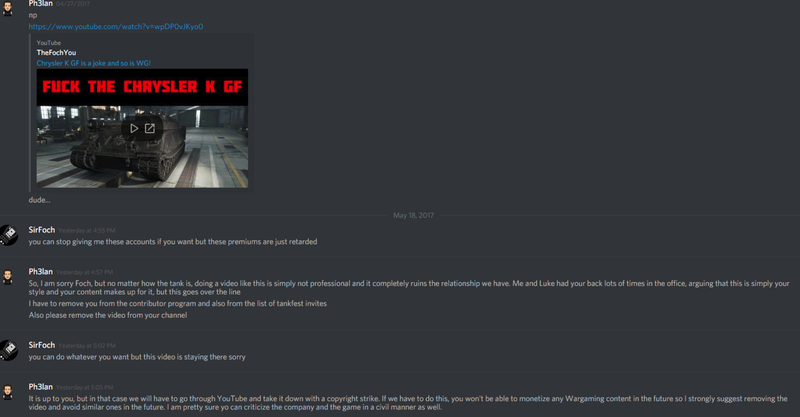Click Ph3lan username at 4:57 PM message
The width and height of the screenshot is (800, 417).
41,272
